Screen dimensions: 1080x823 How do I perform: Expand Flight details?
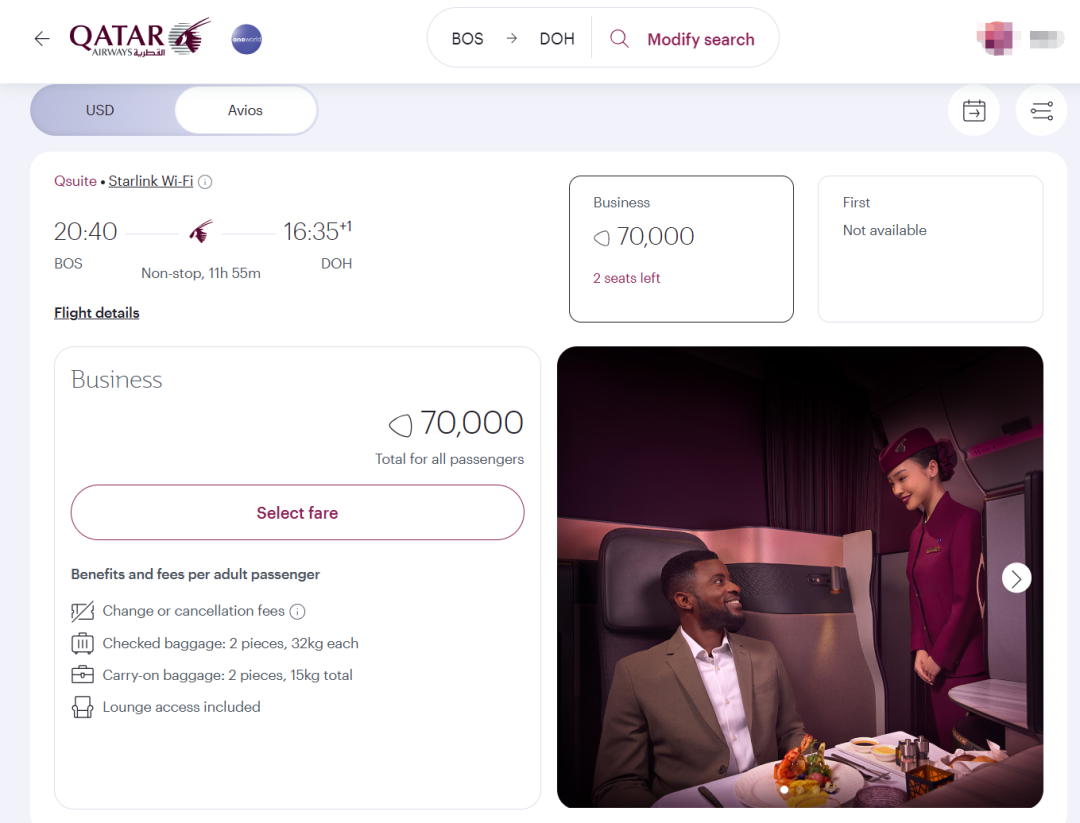pyautogui.click(x=97, y=313)
